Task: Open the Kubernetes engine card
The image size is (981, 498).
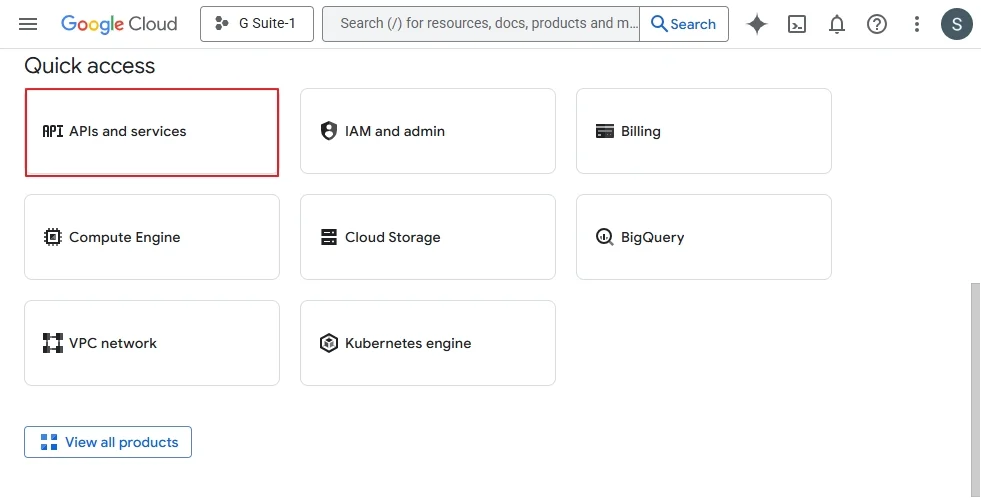Action: tap(428, 343)
